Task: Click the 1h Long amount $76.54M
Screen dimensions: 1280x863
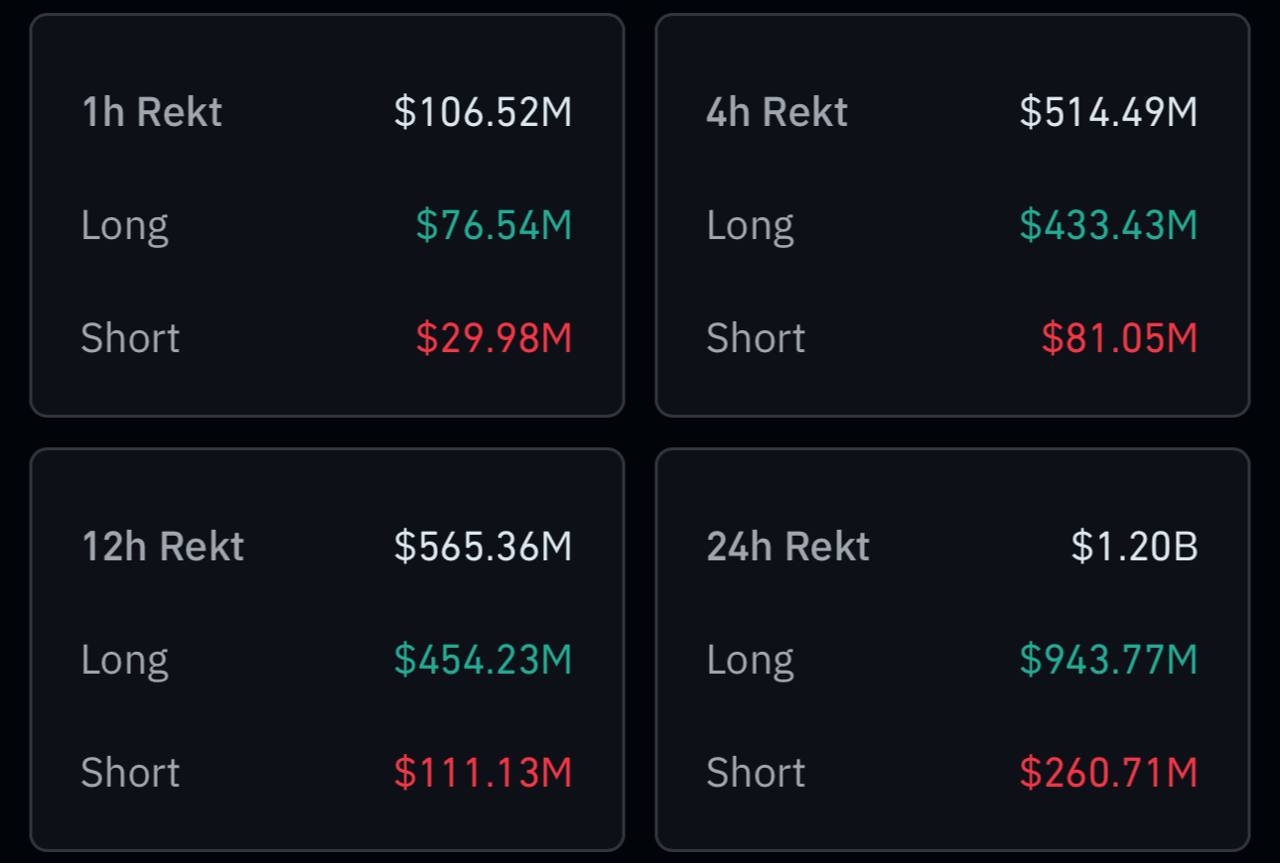Action: pos(494,225)
